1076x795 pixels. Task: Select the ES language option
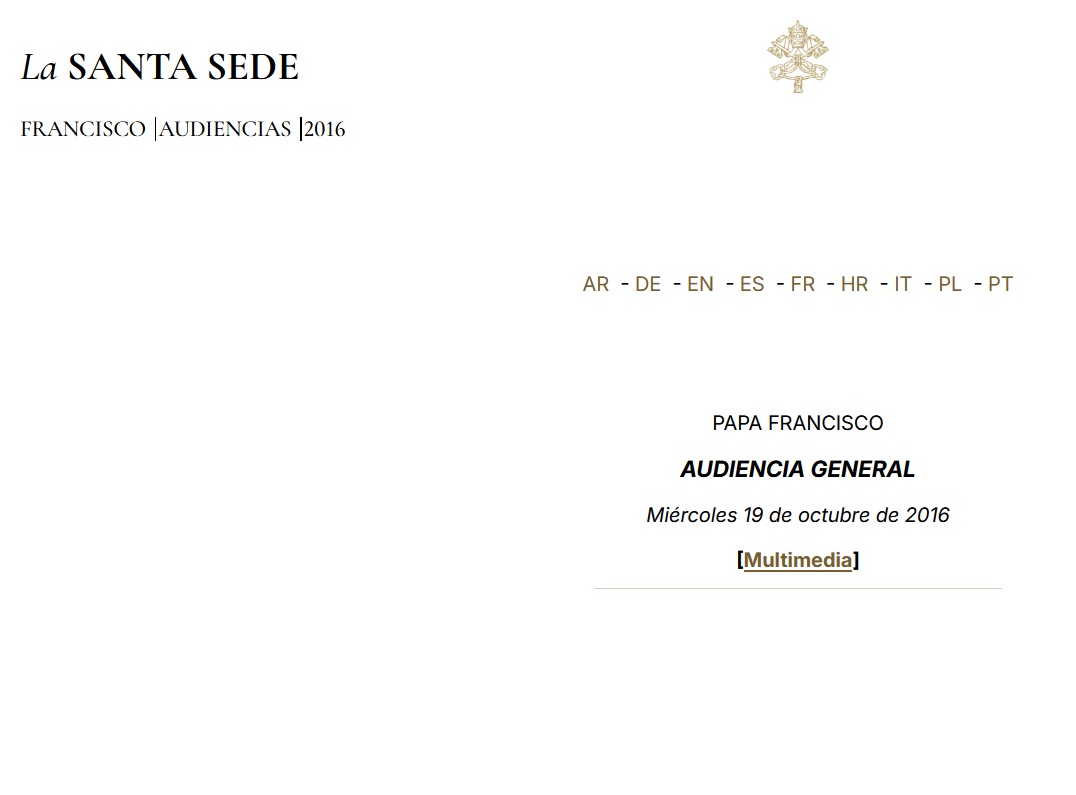(752, 284)
